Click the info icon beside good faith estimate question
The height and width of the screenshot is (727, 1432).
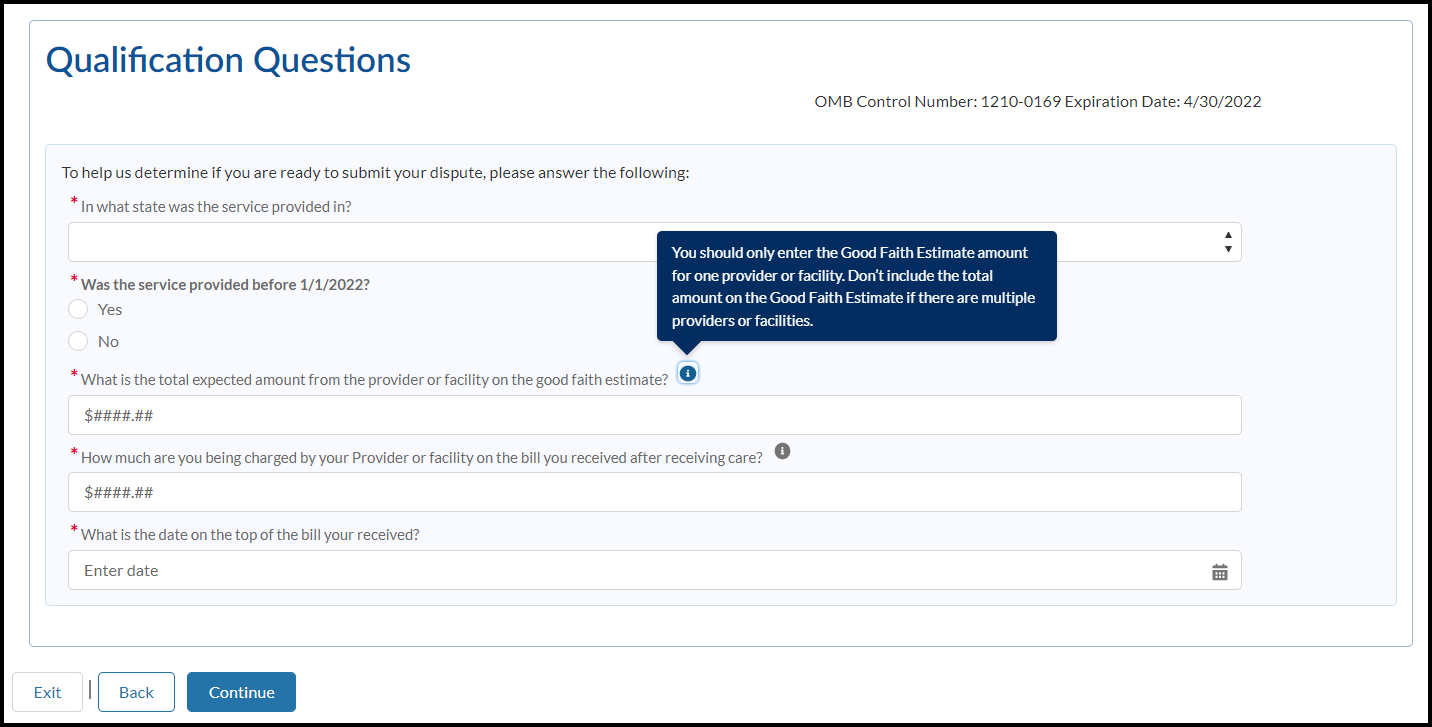click(x=687, y=373)
